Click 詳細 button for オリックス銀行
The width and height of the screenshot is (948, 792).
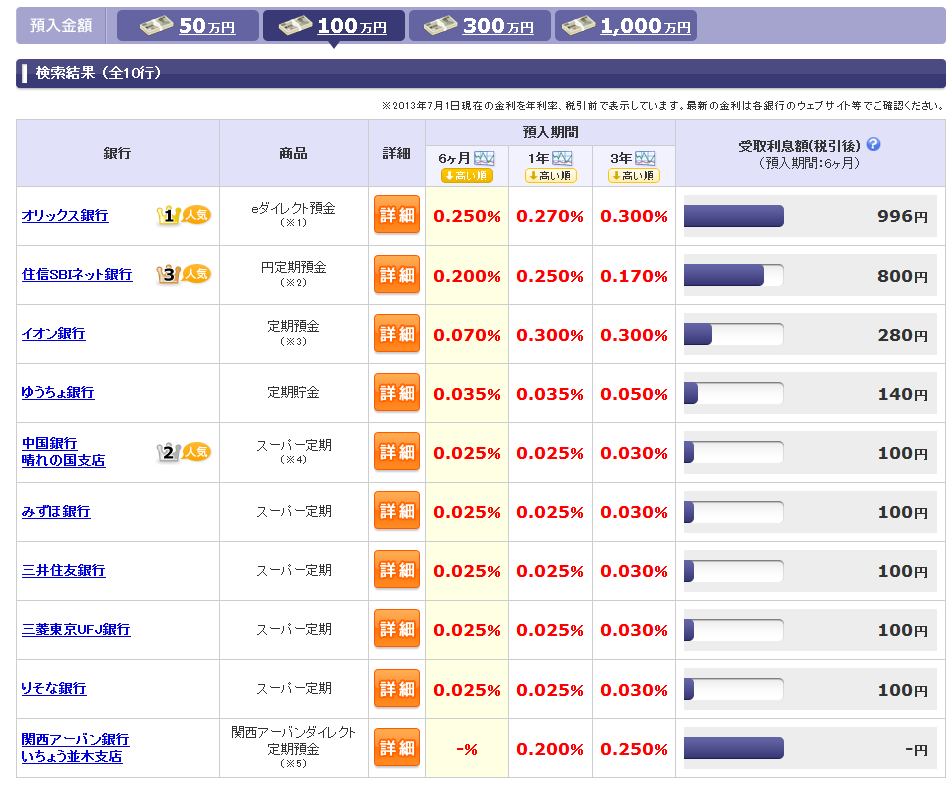397,214
